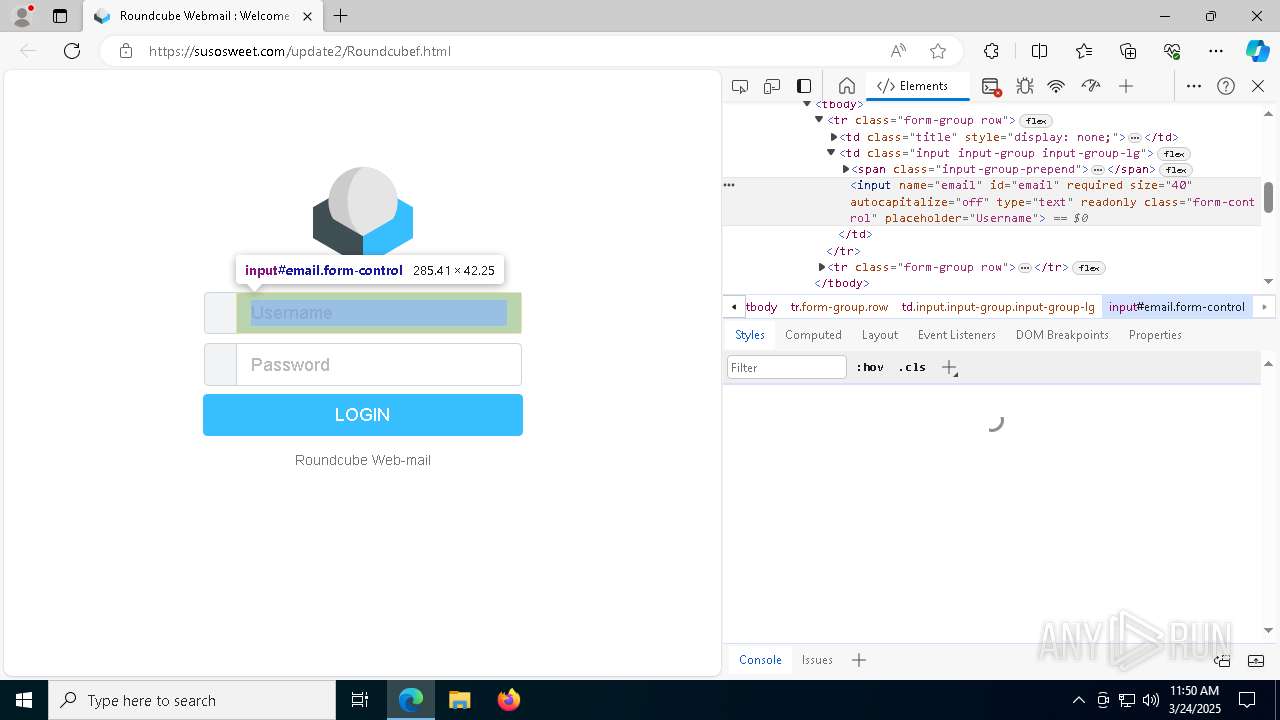Expand the td class title node
Image resolution: width=1280 pixels, height=720 pixels.
(834, 137)
